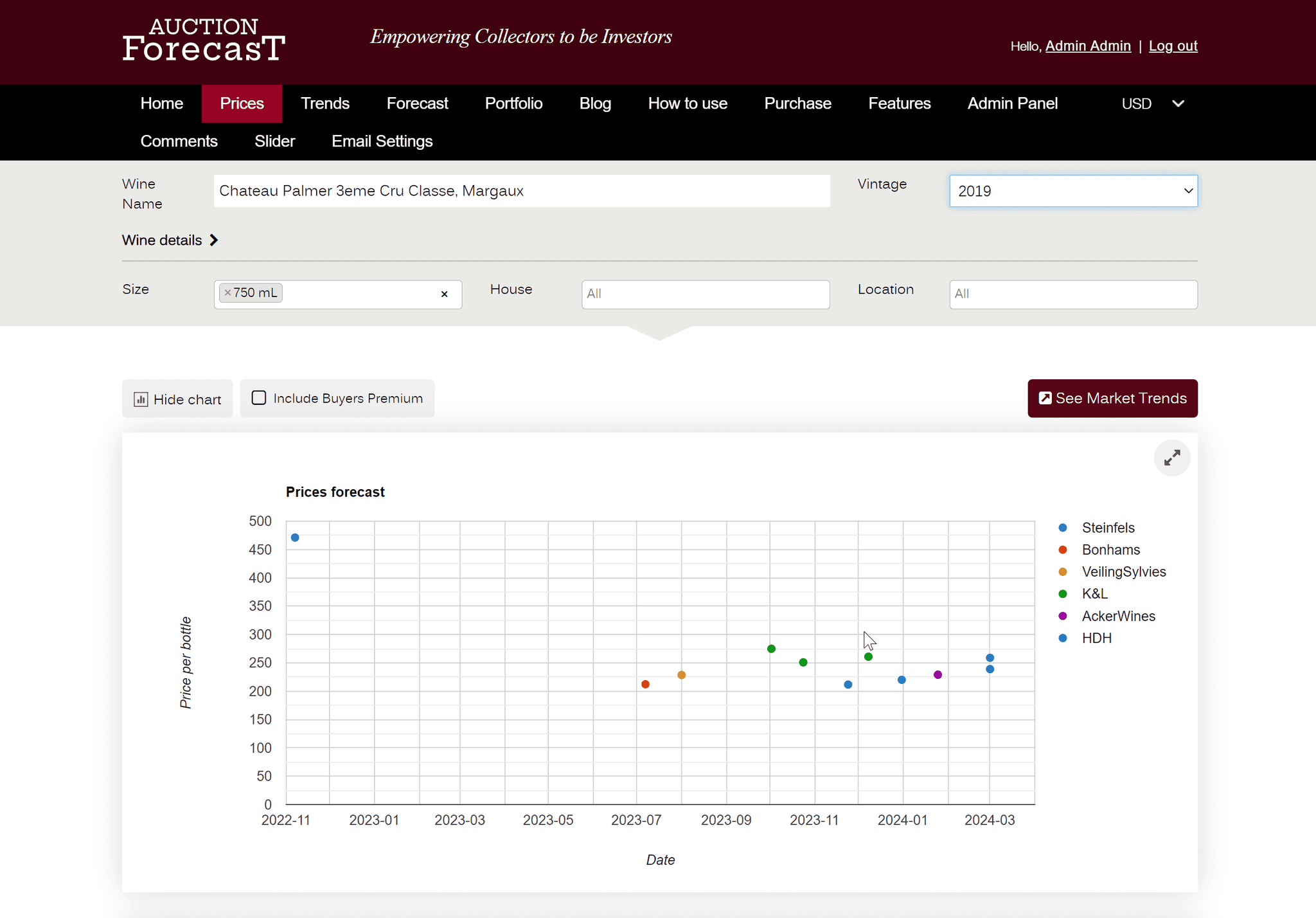Toggle the K&L series in the legend
The width and height of the screenshot is (1316, 918).
pyautogui.click(x=1094, y=594)
